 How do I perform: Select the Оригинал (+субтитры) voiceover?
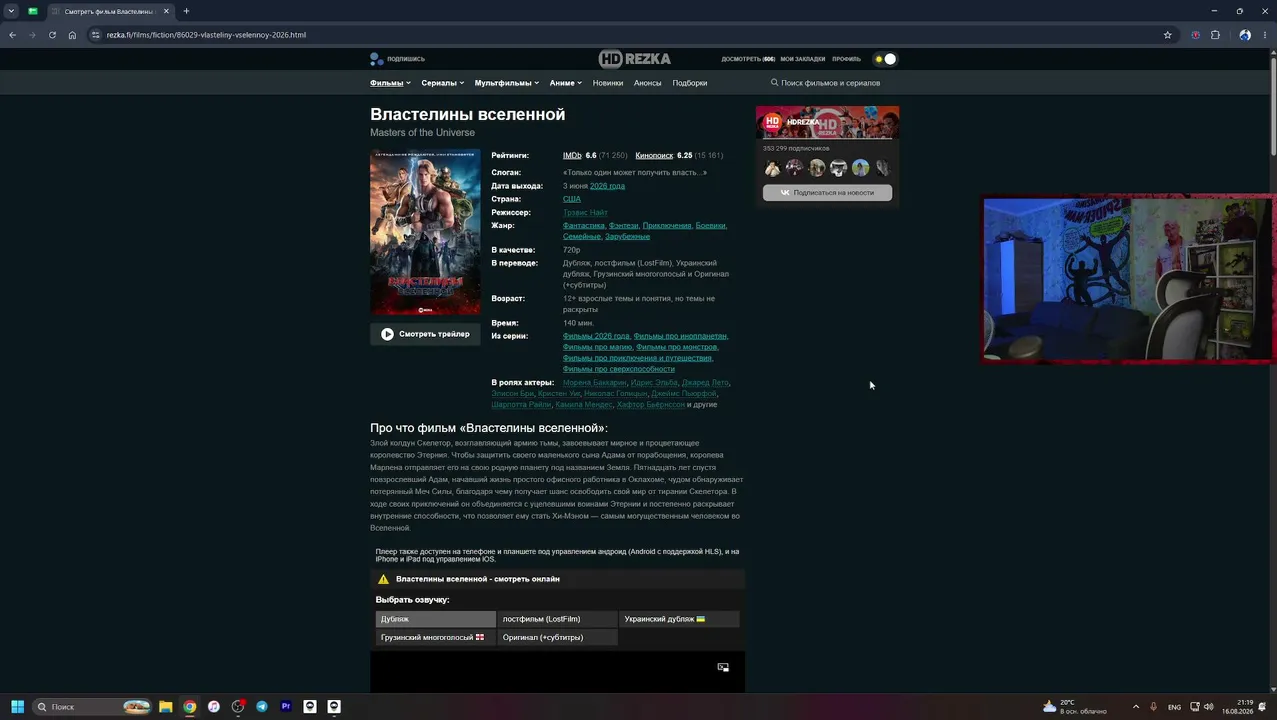click(557, 637)
